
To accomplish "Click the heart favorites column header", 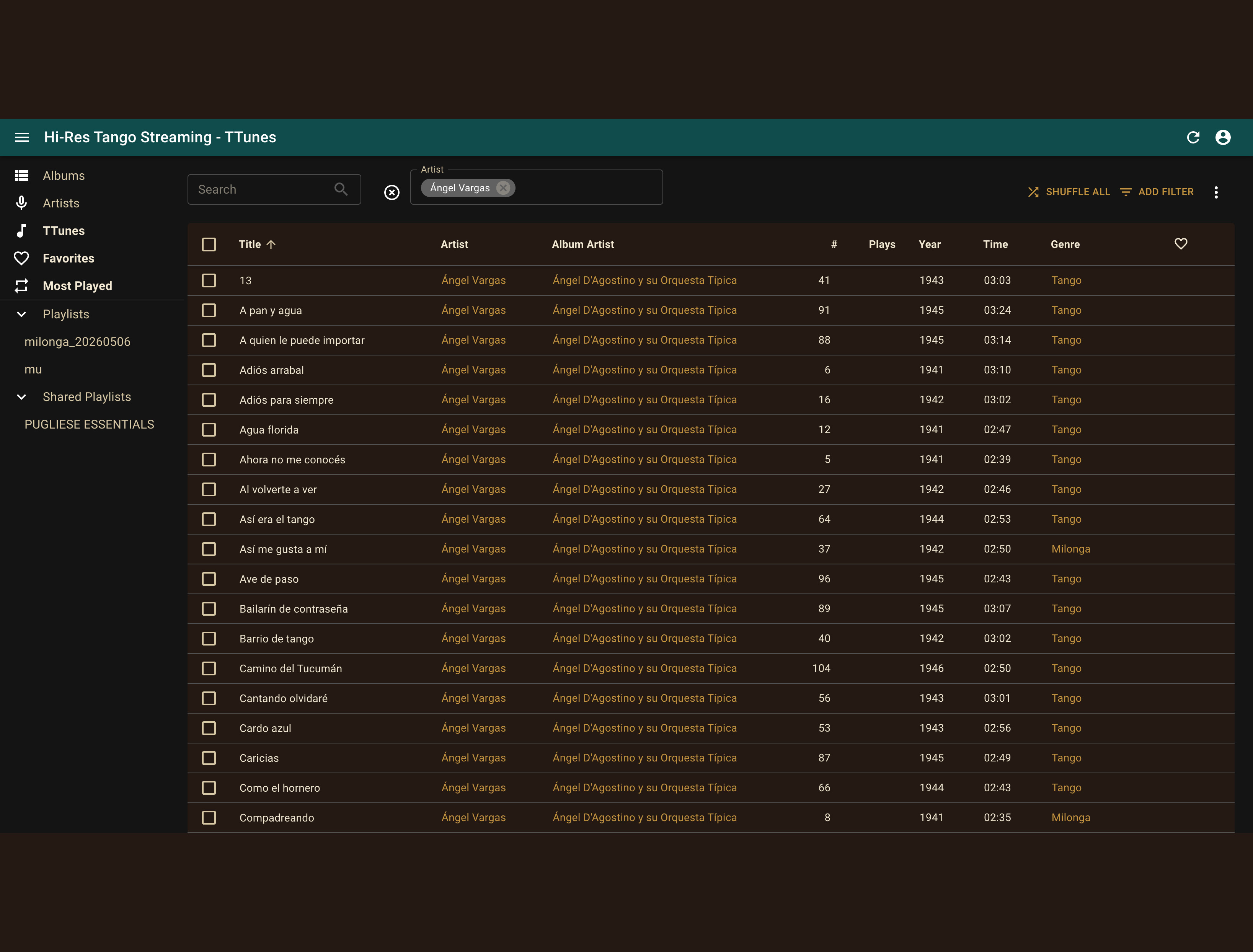I will pyautogui.click(x=1180, y=244).
